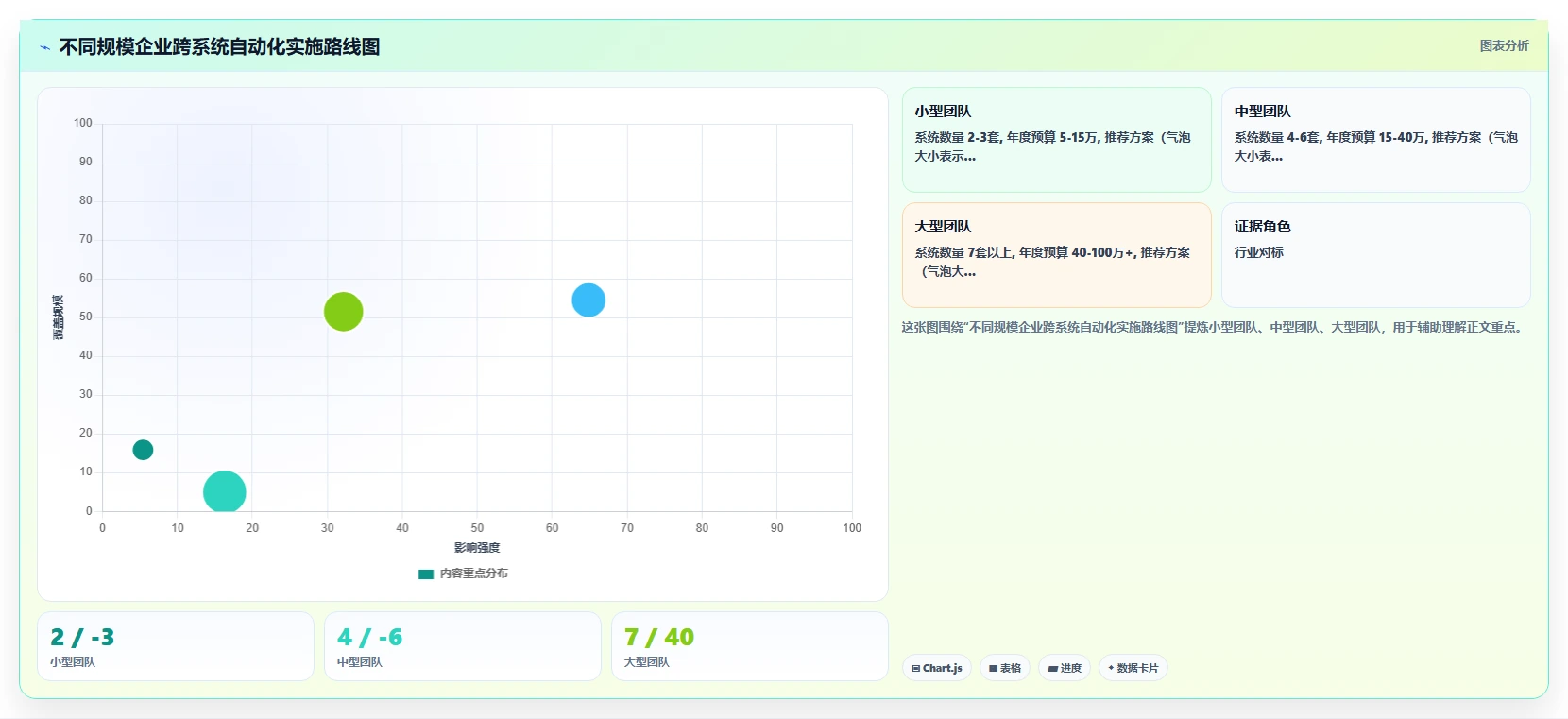The width and height of the screenshot is (1568, 719).
Task: Click the 数据卡片 tag chip
Action: click(1133, 668)
